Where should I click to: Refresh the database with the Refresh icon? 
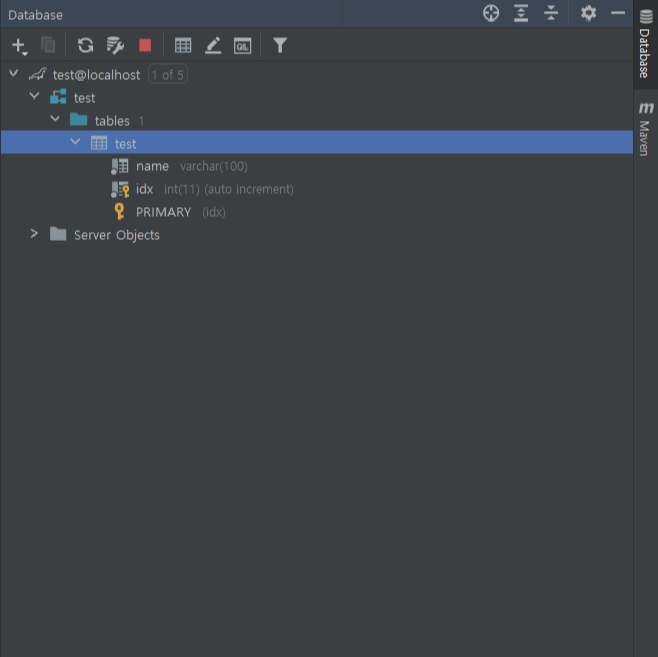pyautogui.click(x=86, y=45)
